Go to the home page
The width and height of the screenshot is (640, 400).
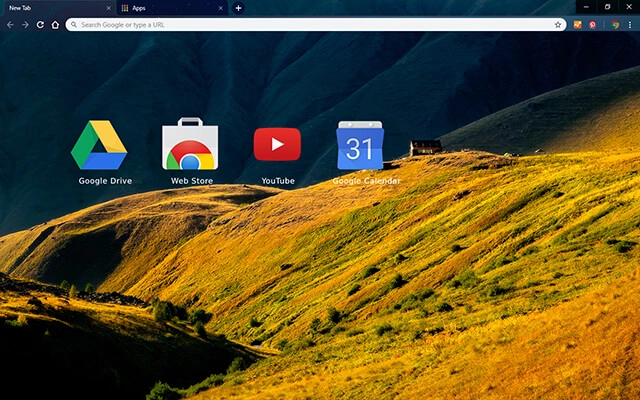[x=55, y=25]
